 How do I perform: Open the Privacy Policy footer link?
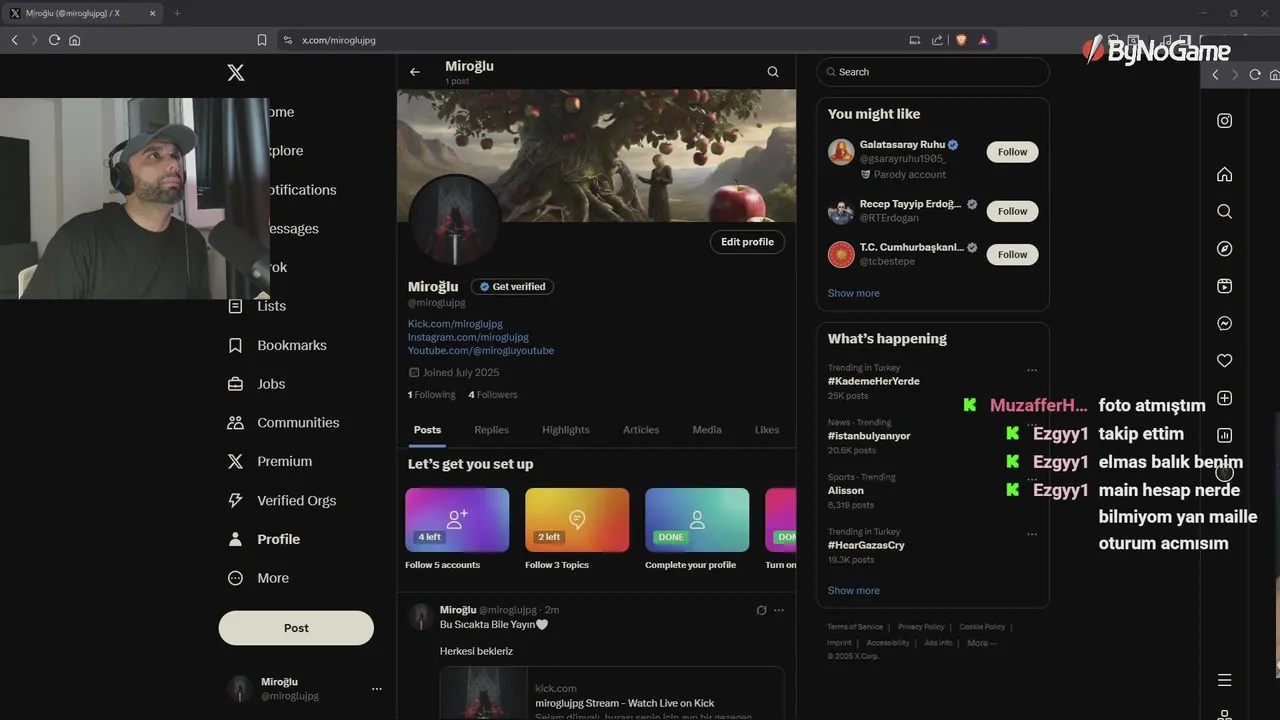coord(921,627)
